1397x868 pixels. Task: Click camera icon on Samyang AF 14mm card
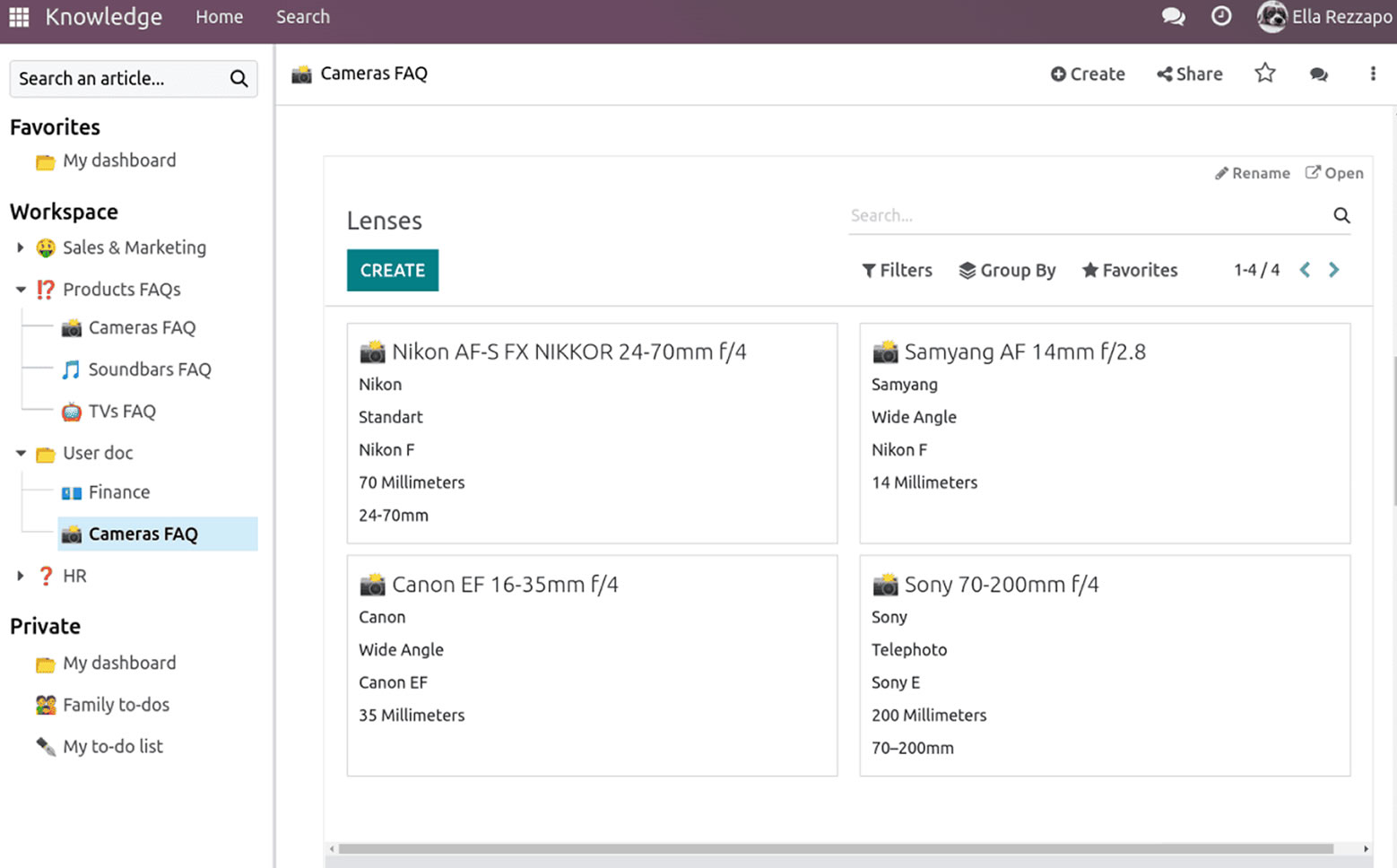pos(885,352)
